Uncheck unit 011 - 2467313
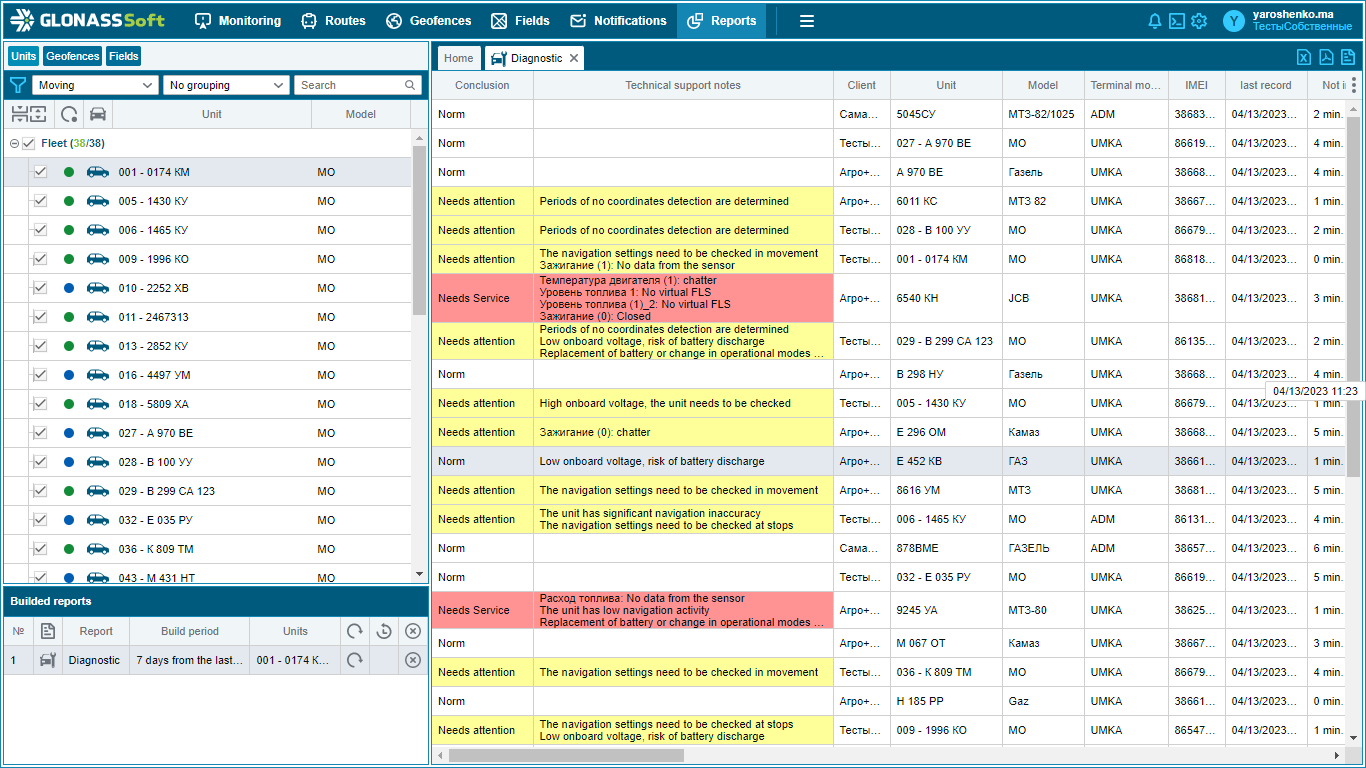This screenshot has height=768, width=1366. (x=40, y=317)
